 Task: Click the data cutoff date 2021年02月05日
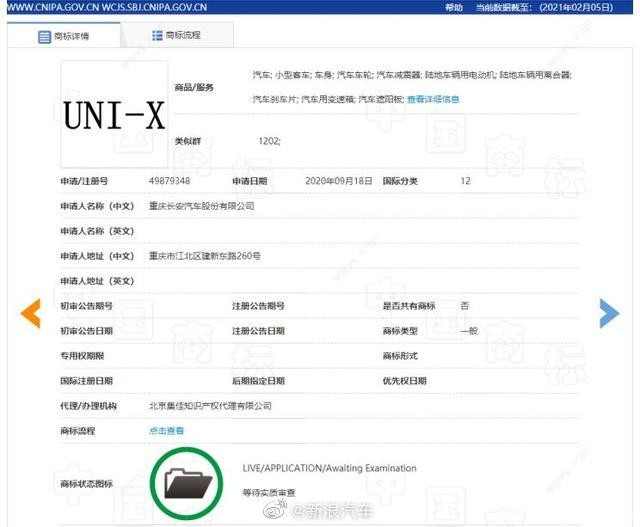pyautogui.click(x=576, y=7)
